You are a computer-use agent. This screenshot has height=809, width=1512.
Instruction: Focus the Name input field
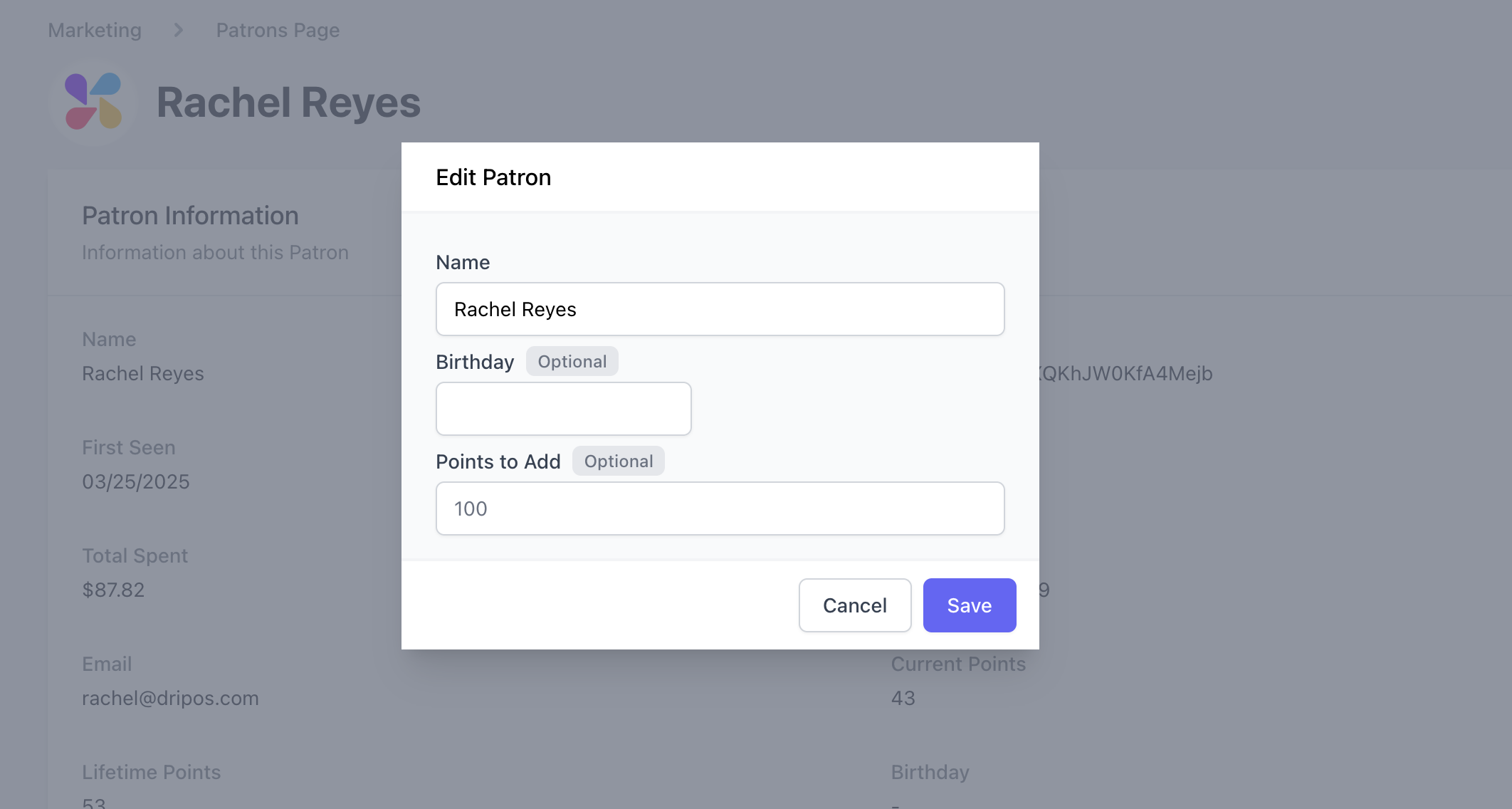[720, 309]
